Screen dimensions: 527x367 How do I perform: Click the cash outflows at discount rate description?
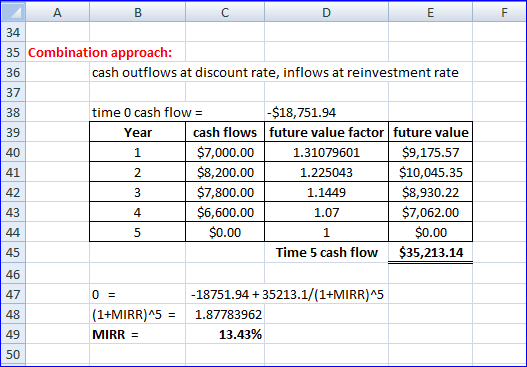pyautogui.click(x=275, y=72)
